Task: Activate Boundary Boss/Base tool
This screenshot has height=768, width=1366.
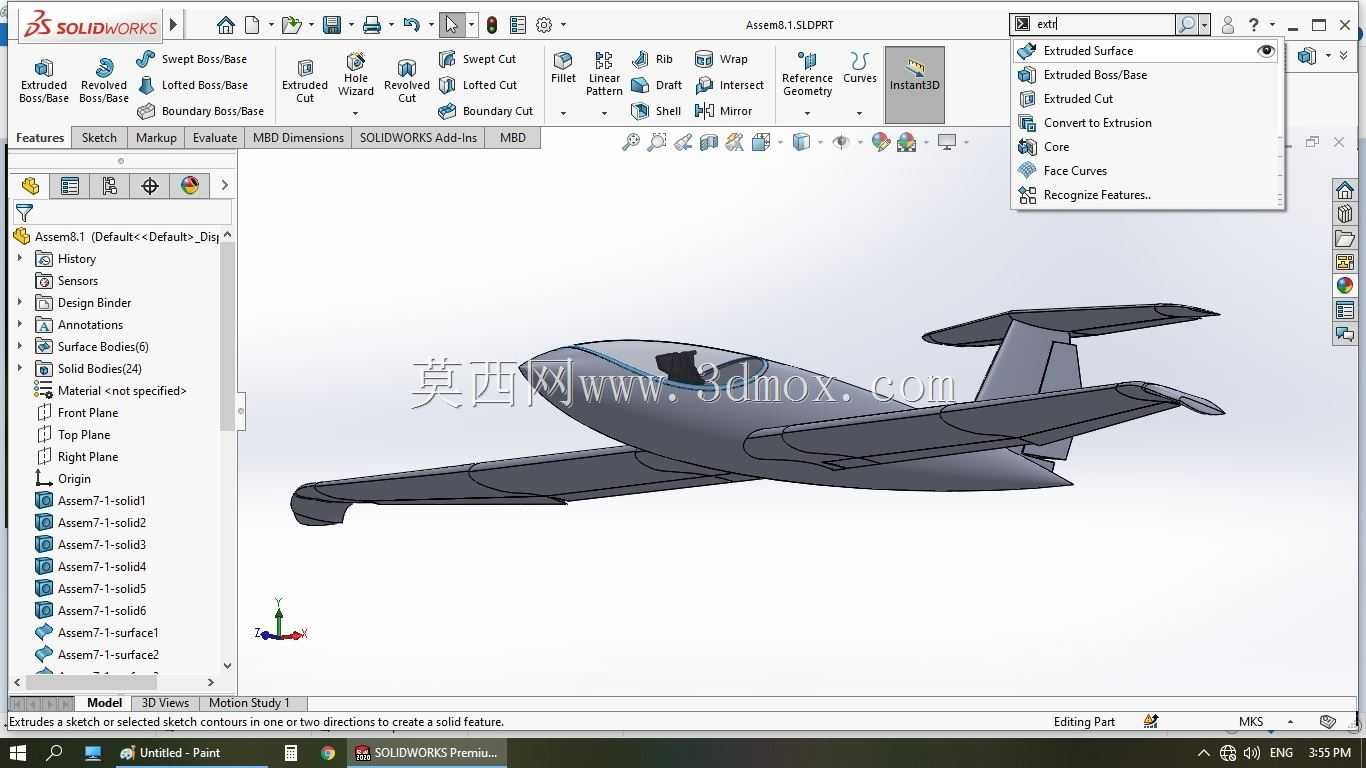Action: 200,111
